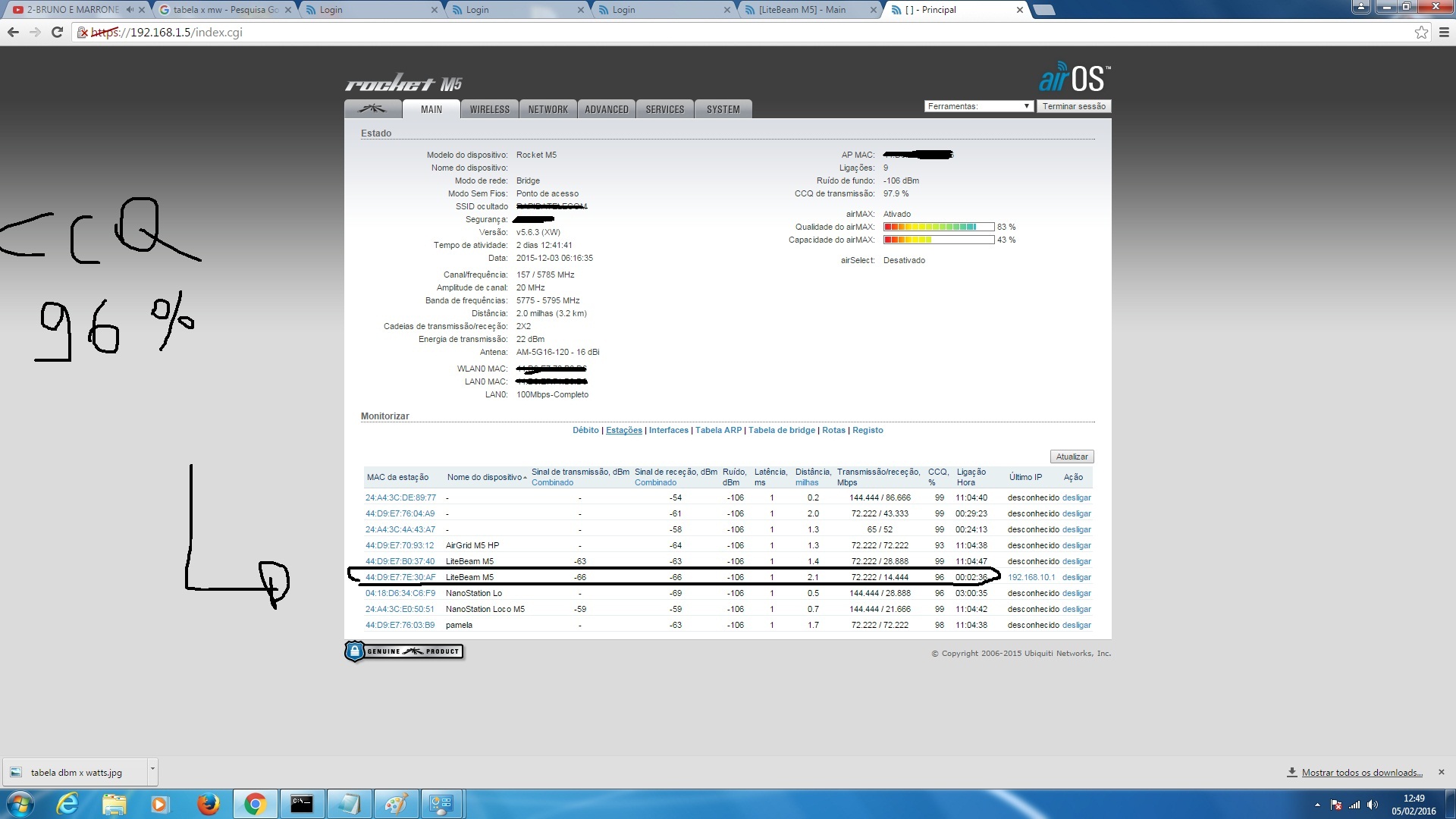
Task: Click the Ubiquiti logo tab
Action: [372, 109]
